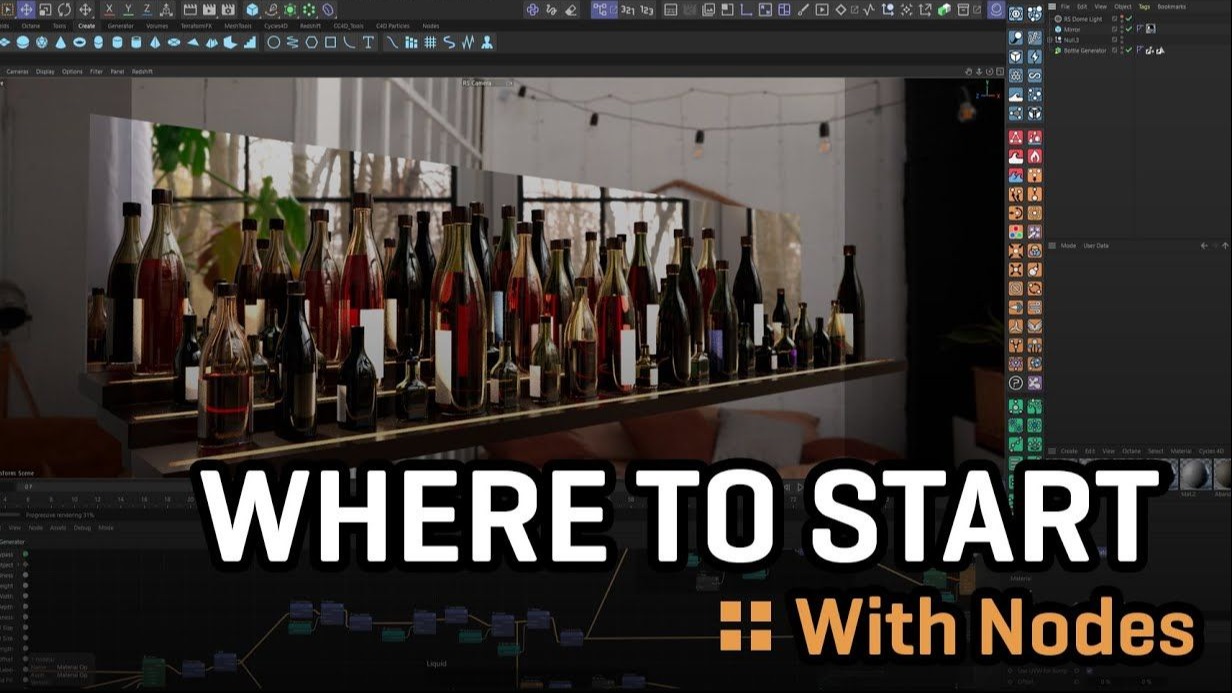Select the RS Dome Light object

(x=1083, y=19)
